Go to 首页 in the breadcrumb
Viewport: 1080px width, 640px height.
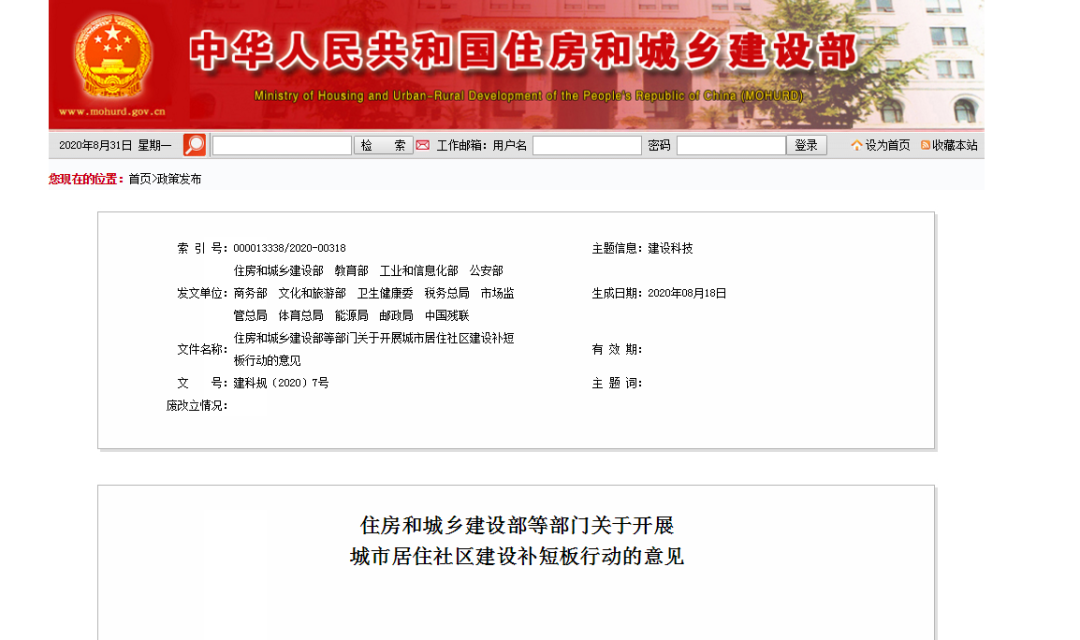click(x=139, y=179)
